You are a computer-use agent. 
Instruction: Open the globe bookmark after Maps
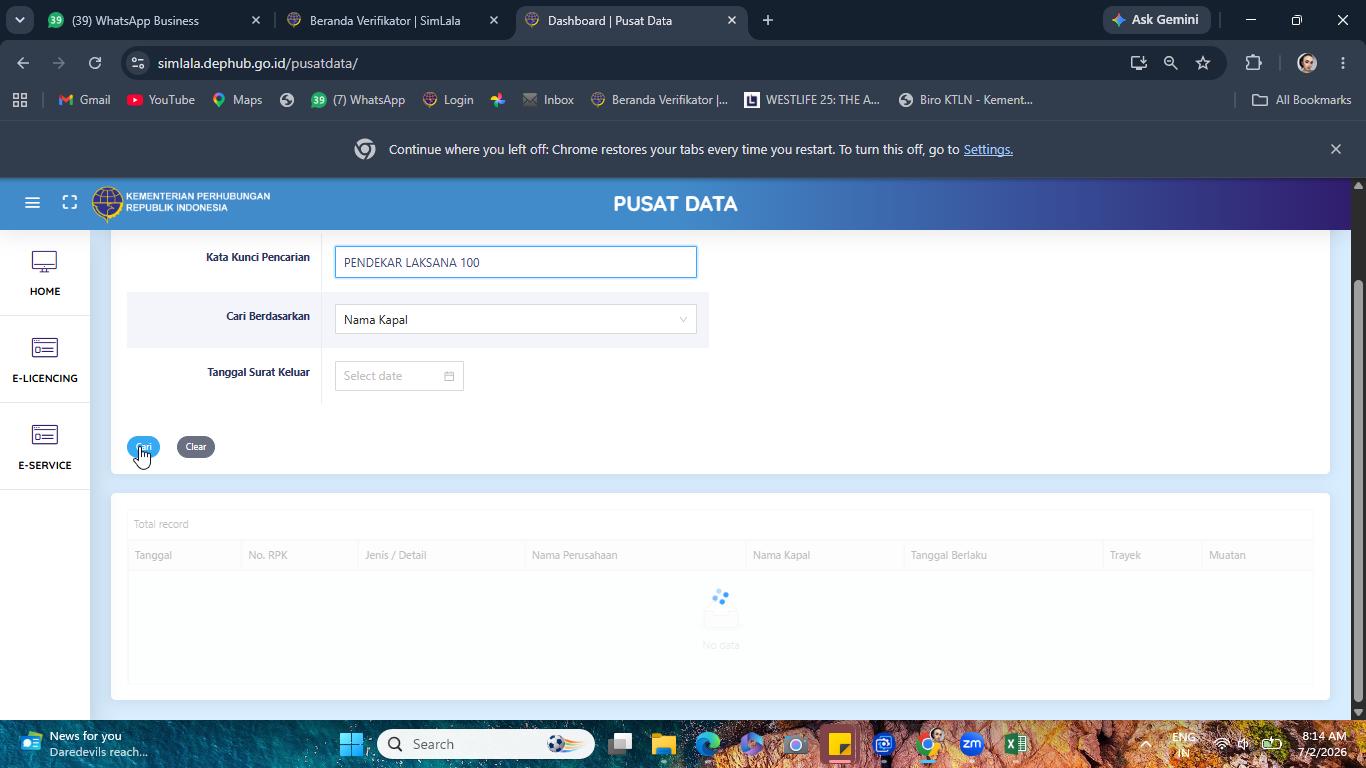click(x=287, y=100)
